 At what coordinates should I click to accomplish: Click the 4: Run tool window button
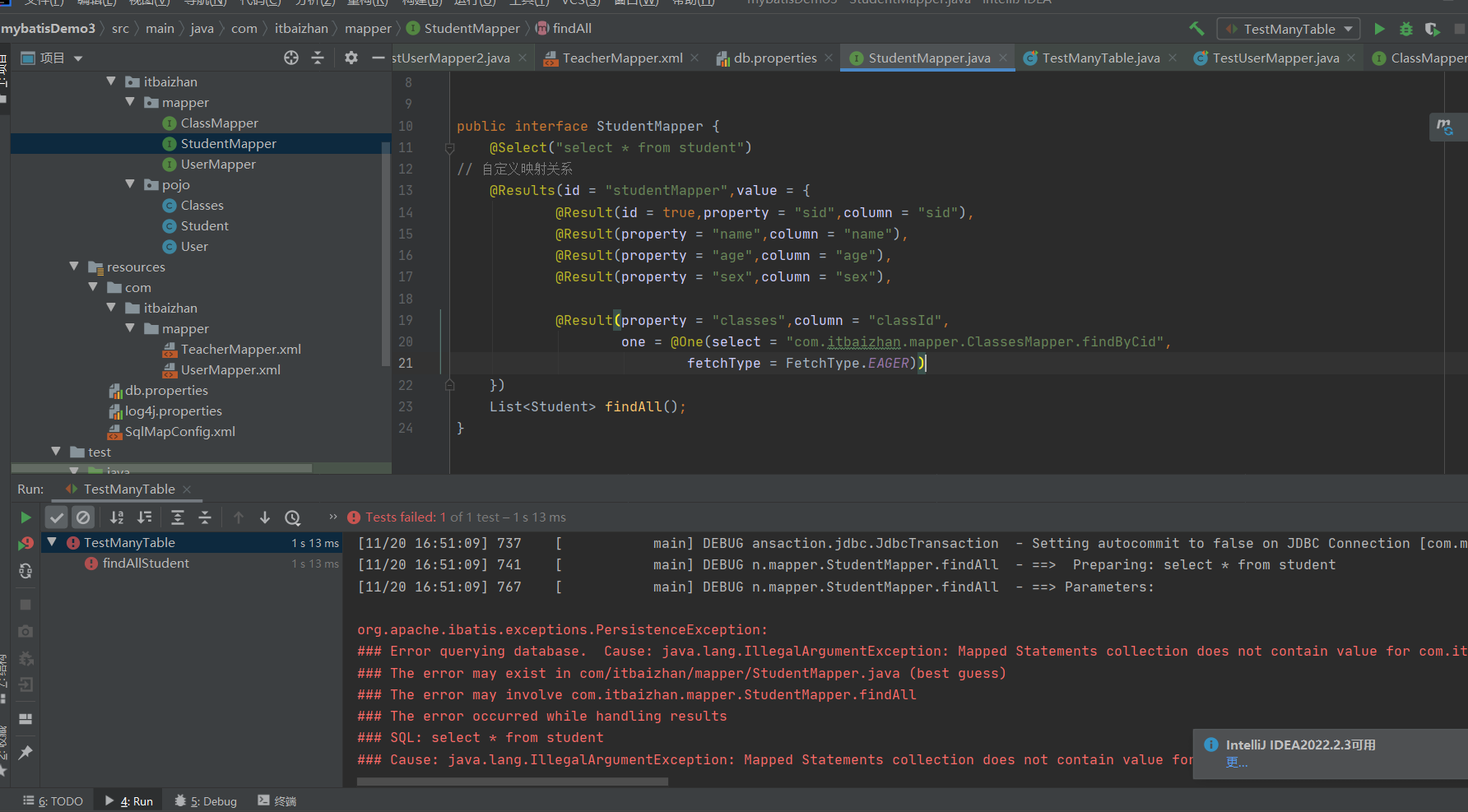coord(129,800)
